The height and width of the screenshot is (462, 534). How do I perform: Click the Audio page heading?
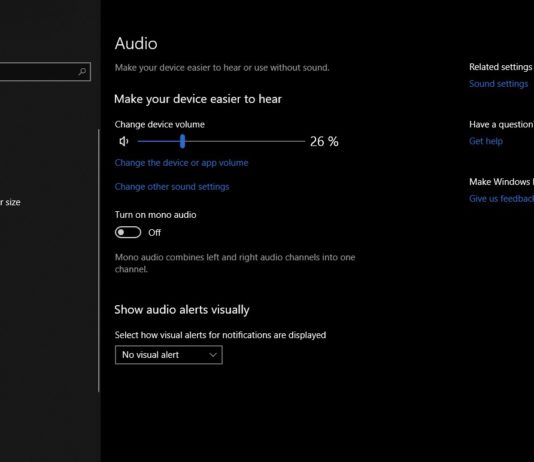(136, 44)
